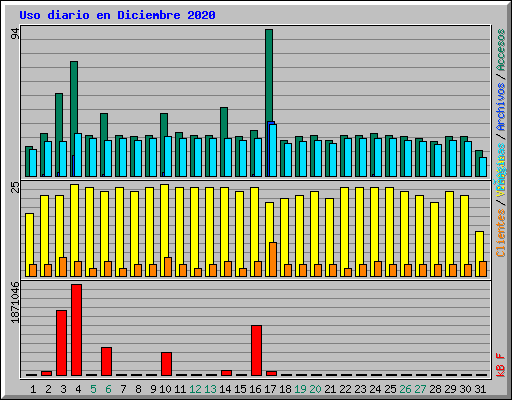The image size is (512, 400).
Task: Click the orange Clientes bar on day 17
Action: tap(273, 259)
